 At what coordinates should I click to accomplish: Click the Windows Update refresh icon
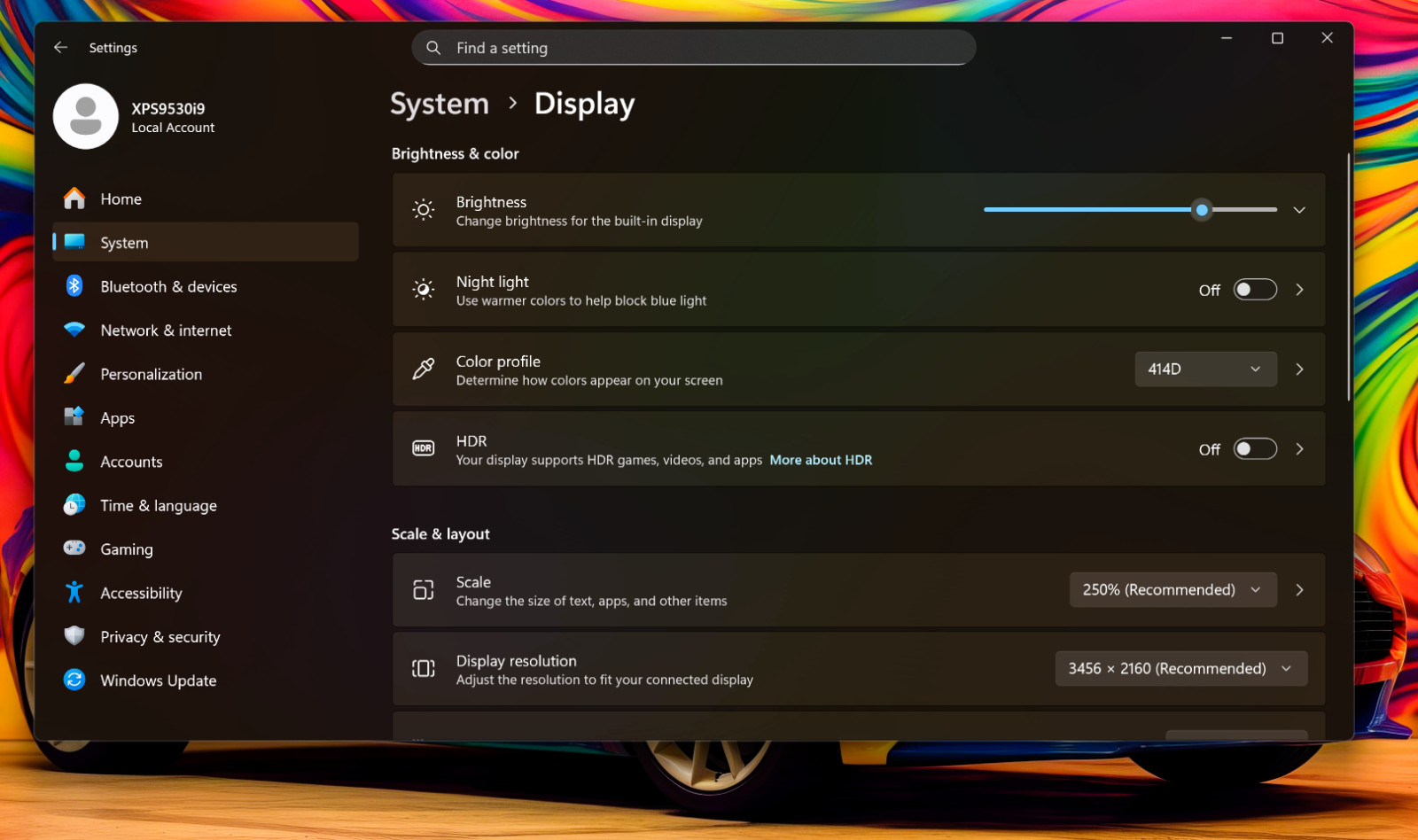[74, 680]
